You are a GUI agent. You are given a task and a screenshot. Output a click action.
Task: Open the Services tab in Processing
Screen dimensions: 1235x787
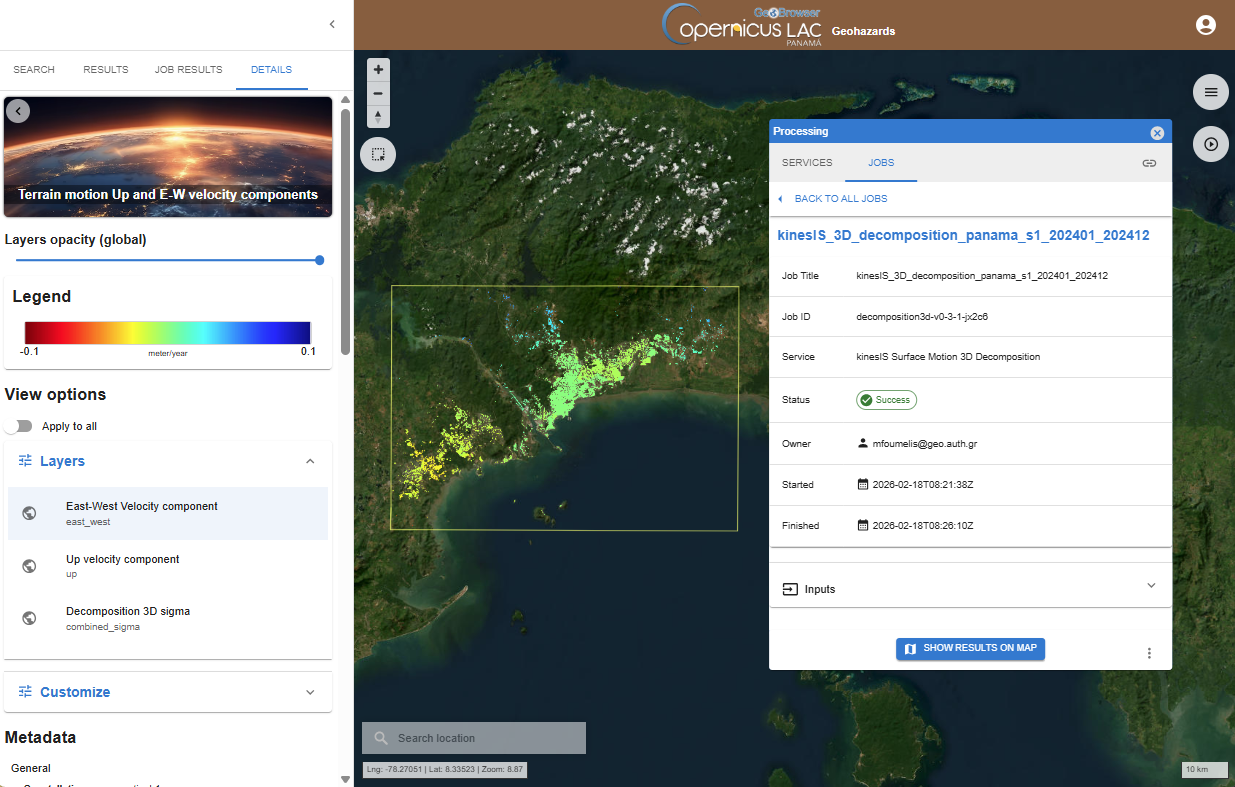[x=806, y=163]
